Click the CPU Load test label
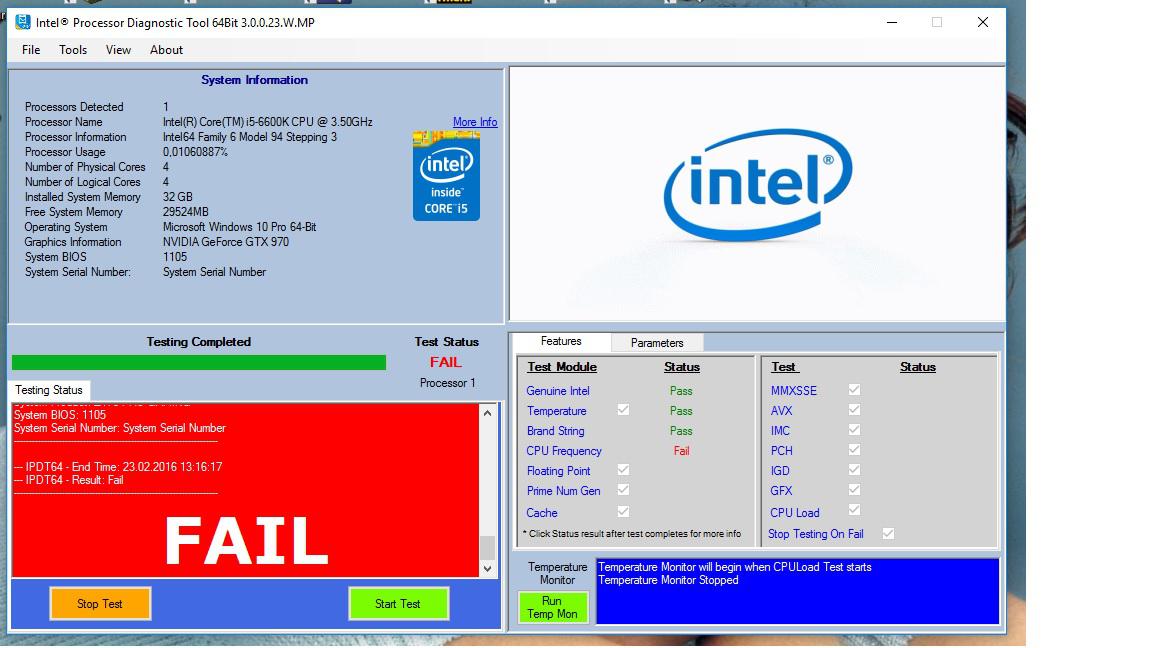Viewport: 1152px width, 648px height. coord(794,513)
